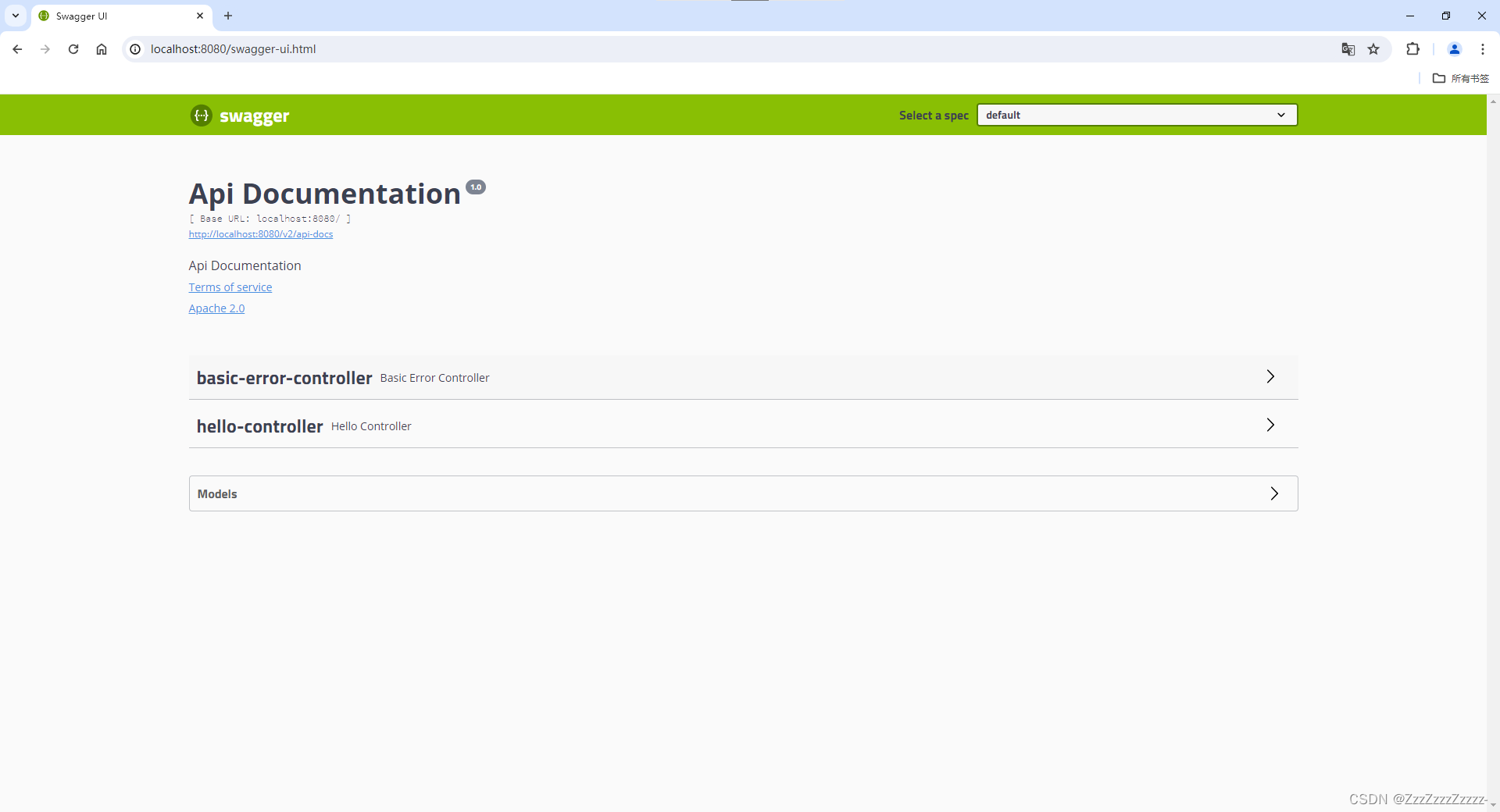
Task: View site information icon in address bar
Action: [x=135, y=49]
